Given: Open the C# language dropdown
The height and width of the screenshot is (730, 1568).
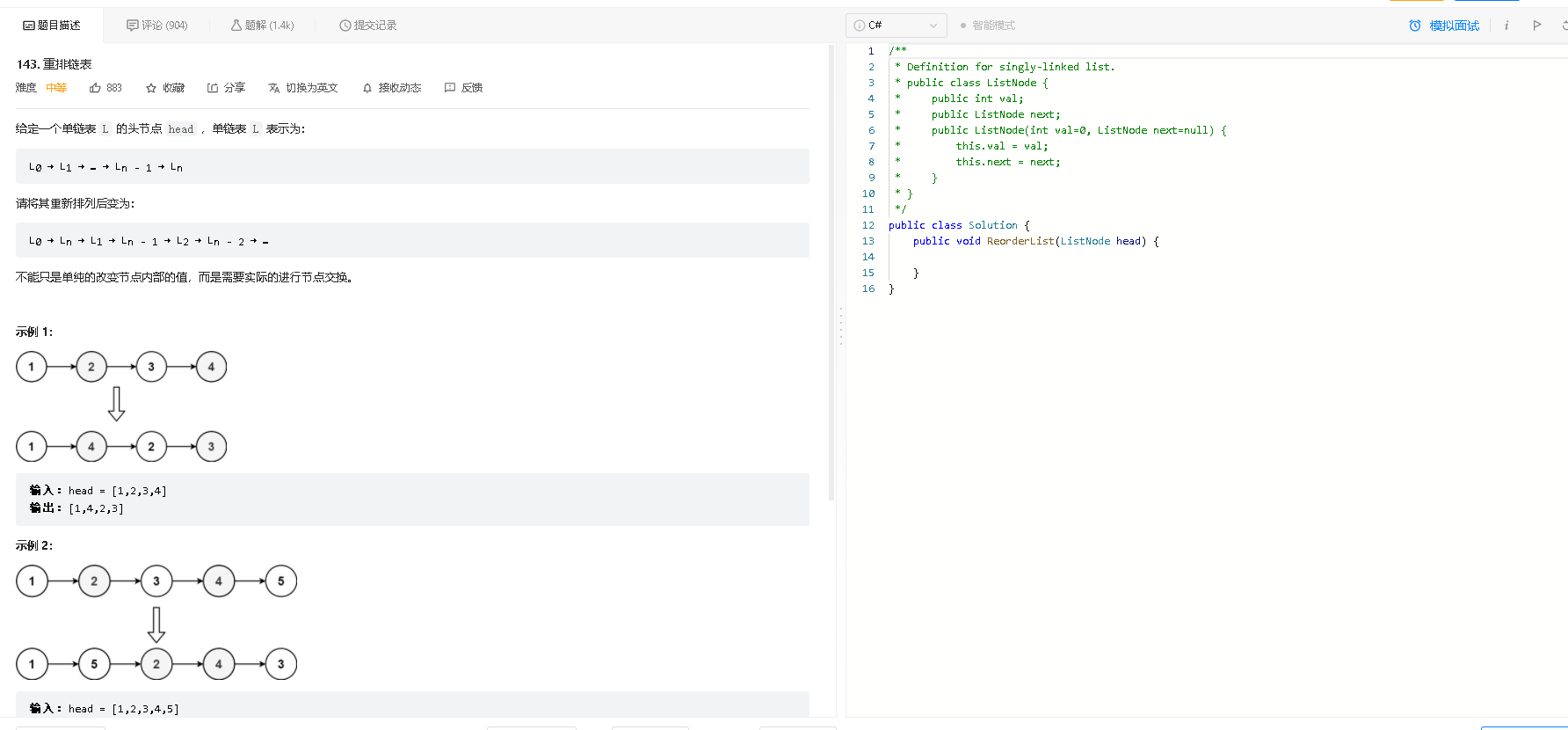Looking at the screenshot, I should 897,26.
